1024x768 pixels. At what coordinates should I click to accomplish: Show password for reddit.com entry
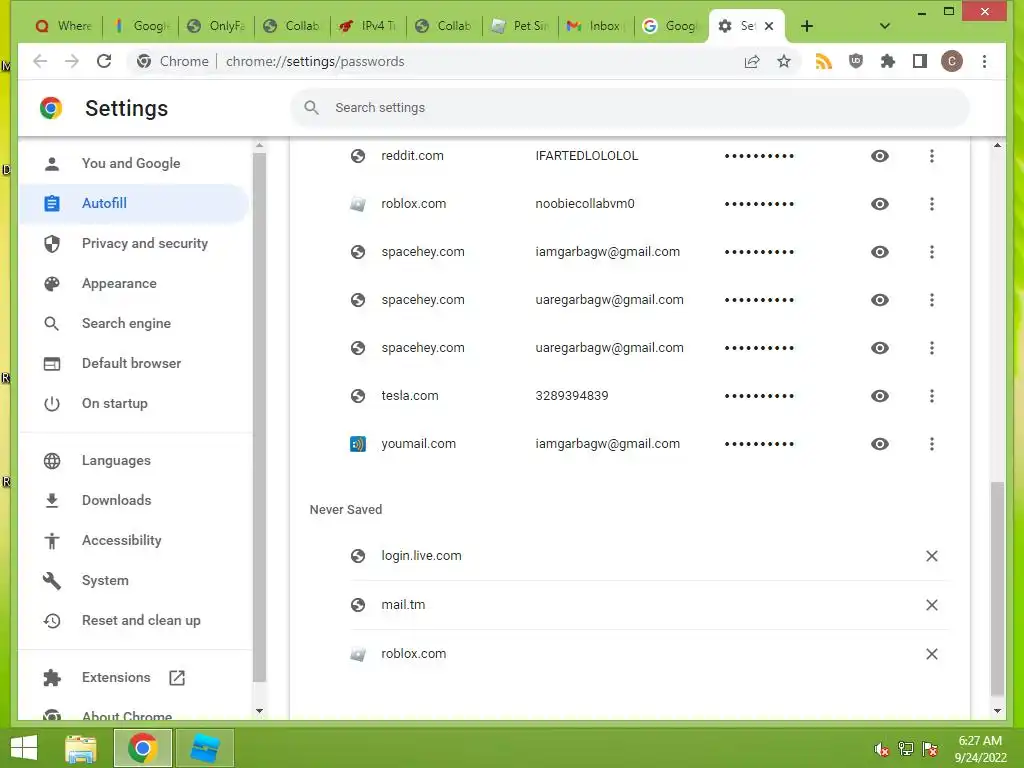click(880, 156)
